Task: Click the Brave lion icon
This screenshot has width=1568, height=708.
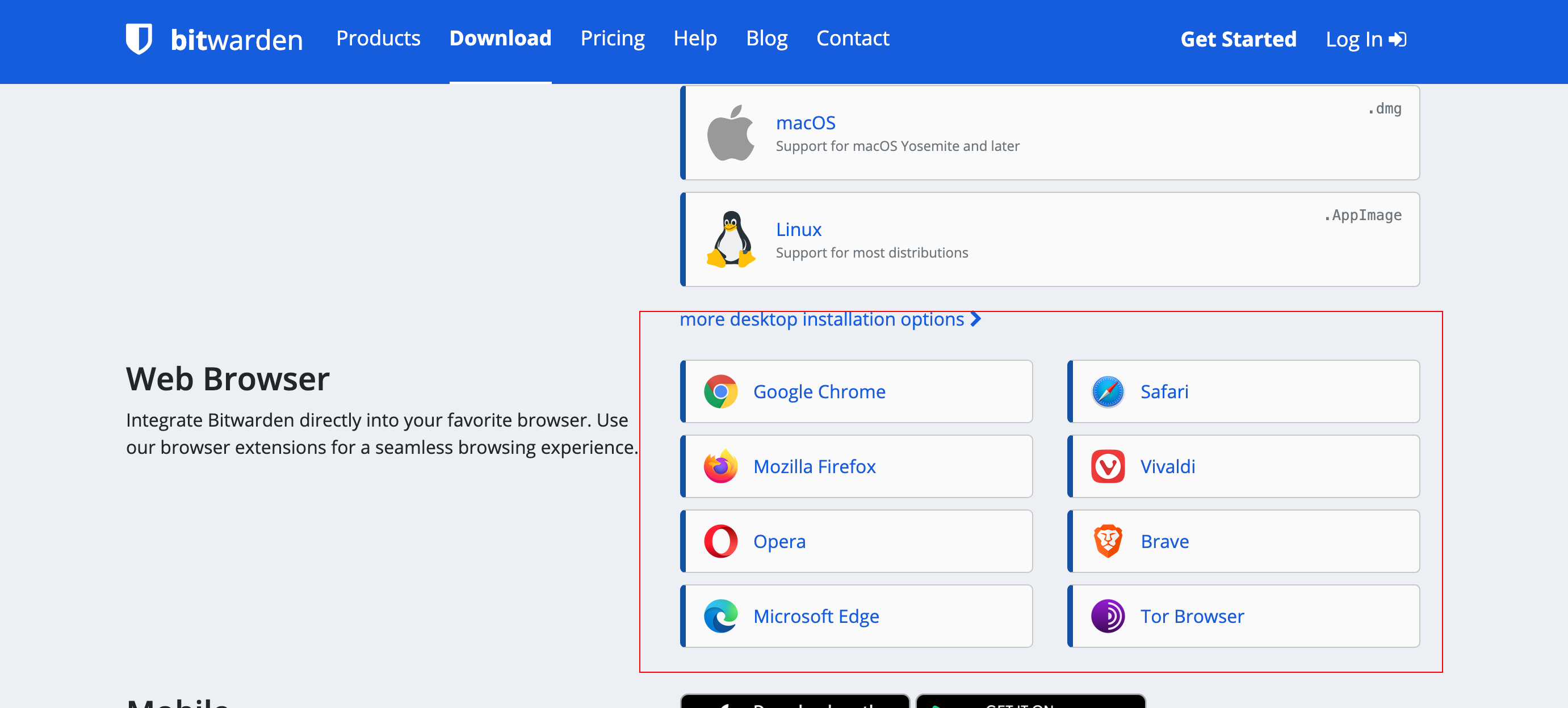Action: (1108, 541)
